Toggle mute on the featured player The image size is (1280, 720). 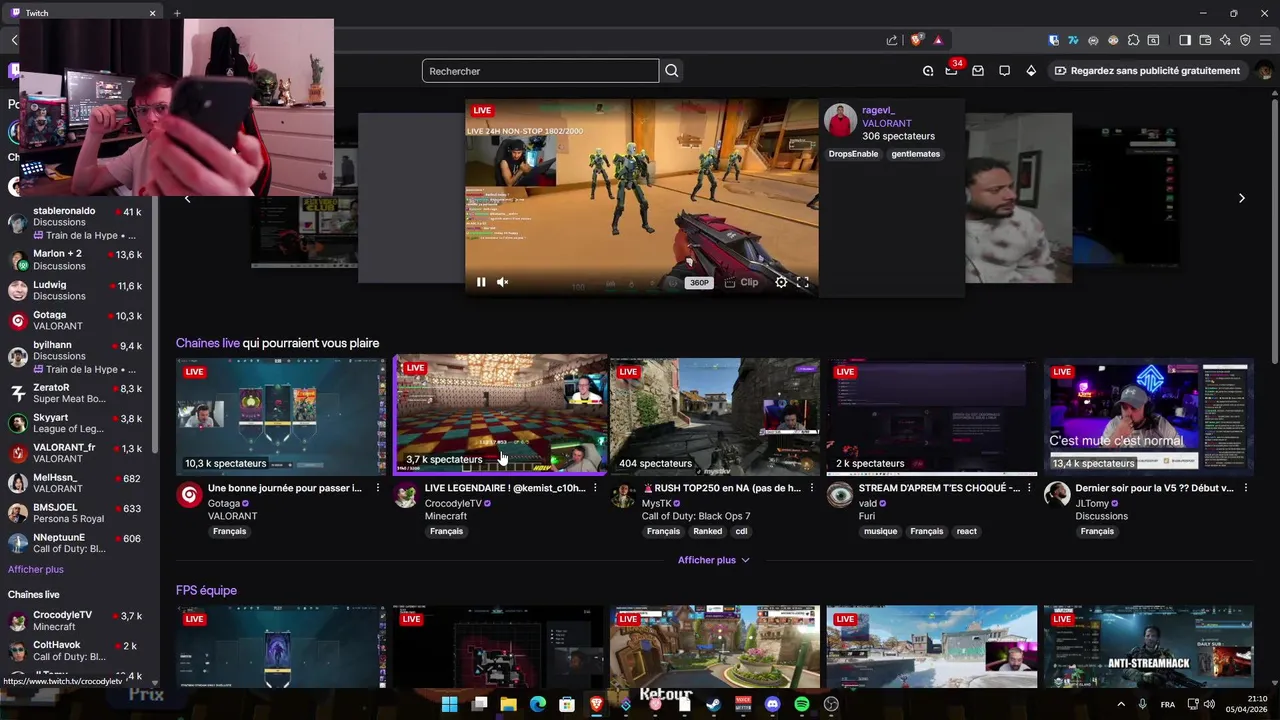click(x=503, y=282)
